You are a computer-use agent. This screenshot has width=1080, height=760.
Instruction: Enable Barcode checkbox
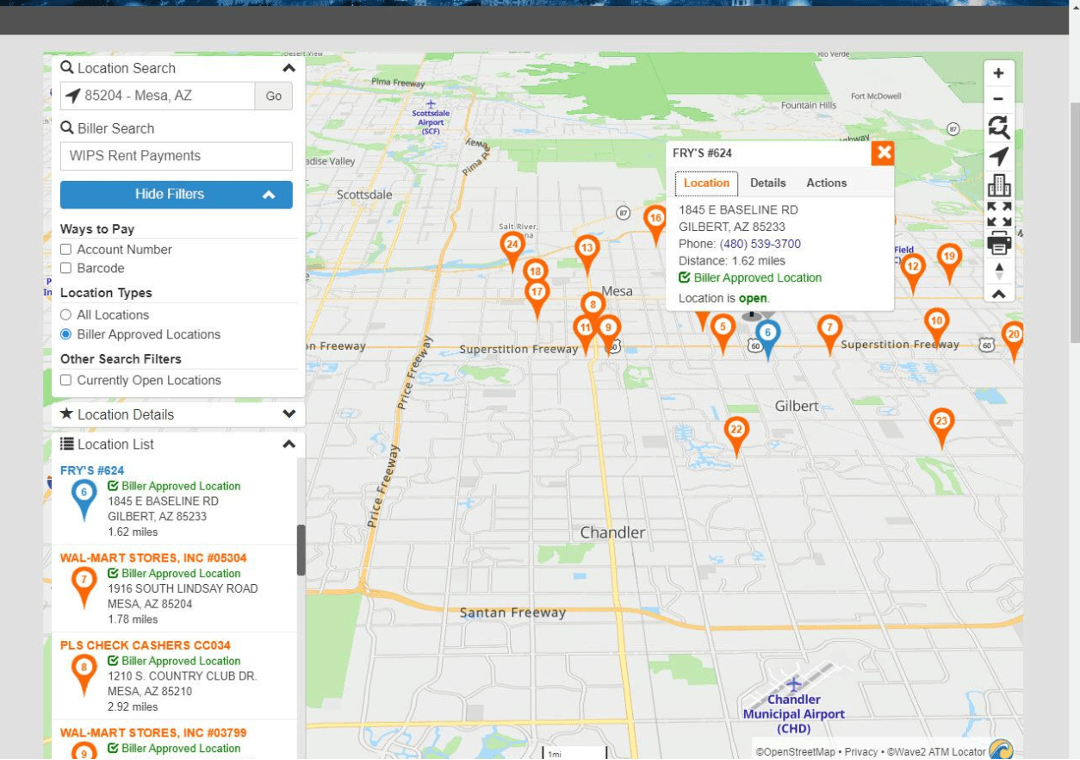pyautogui.click(x=66, y=268)
